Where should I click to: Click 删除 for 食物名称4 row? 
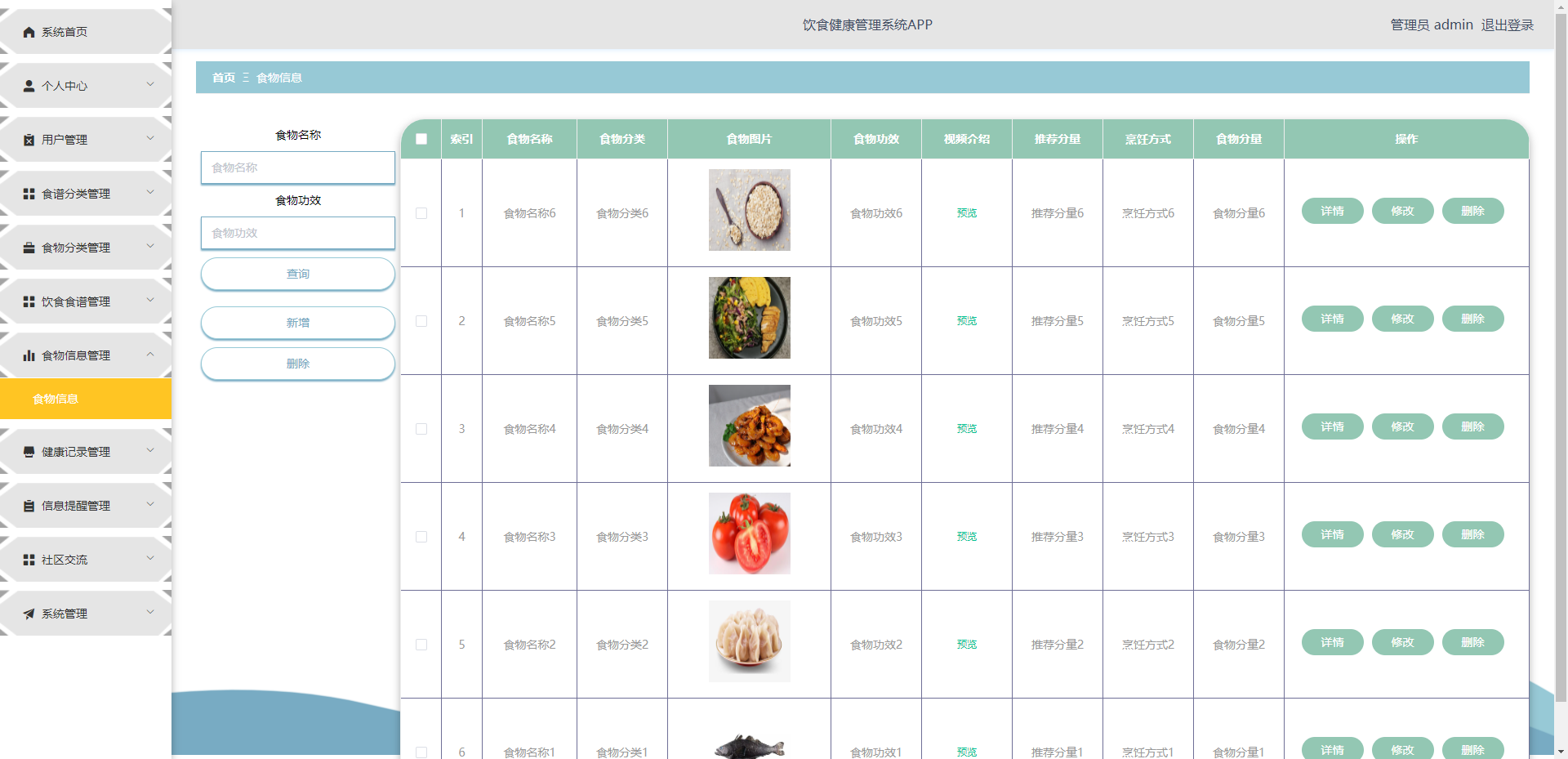1473,426
